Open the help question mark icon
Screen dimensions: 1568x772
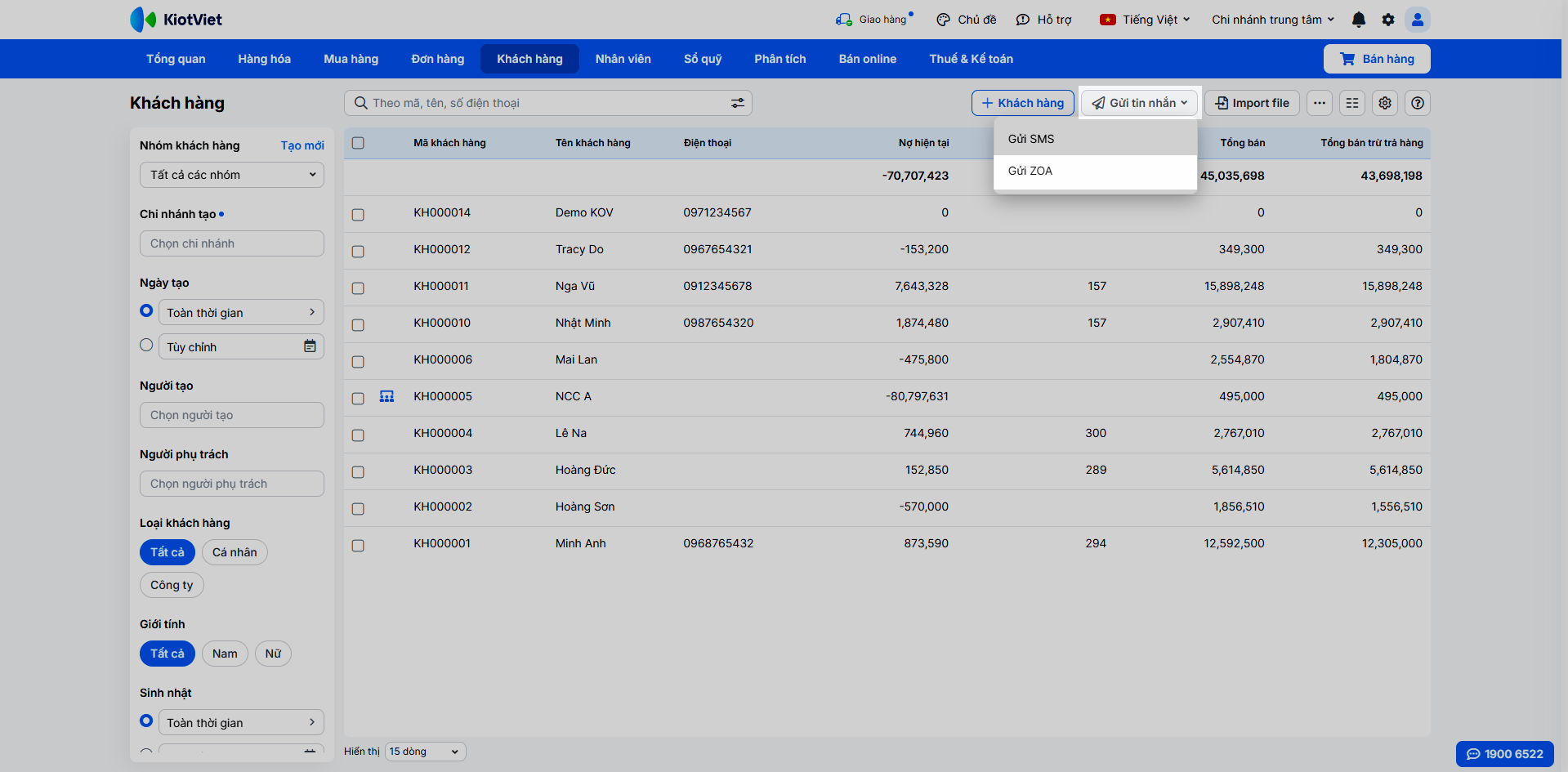[1417, 103]
